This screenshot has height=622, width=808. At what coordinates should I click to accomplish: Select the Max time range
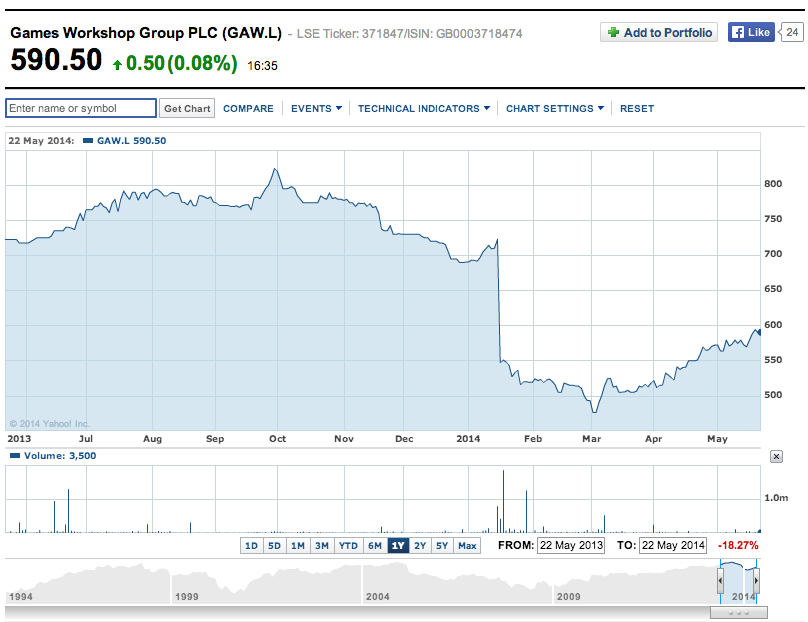(x=467, y=546)
